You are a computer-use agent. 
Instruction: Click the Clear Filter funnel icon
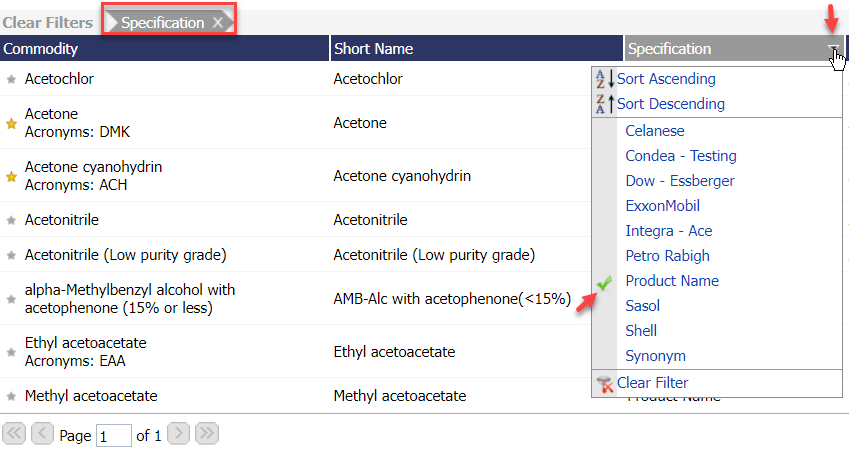click(604, 383)
